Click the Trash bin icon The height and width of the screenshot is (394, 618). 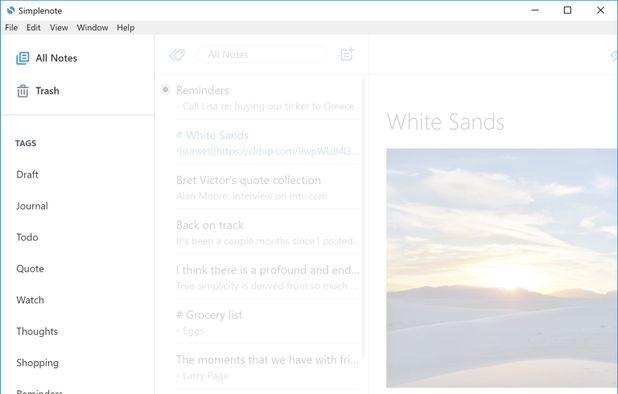[x=22, y=91]
